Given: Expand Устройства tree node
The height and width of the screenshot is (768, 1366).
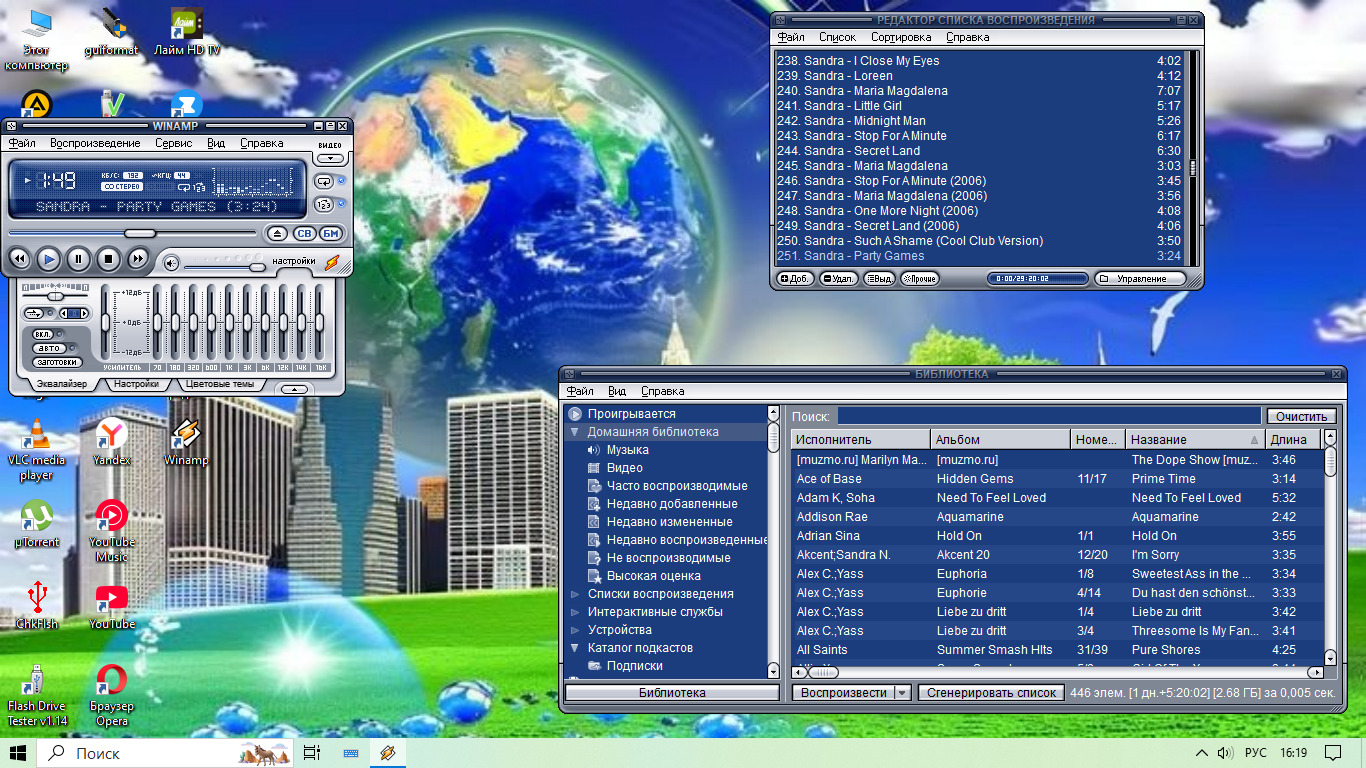Looking at the screenshot, I should pos(575,630).
